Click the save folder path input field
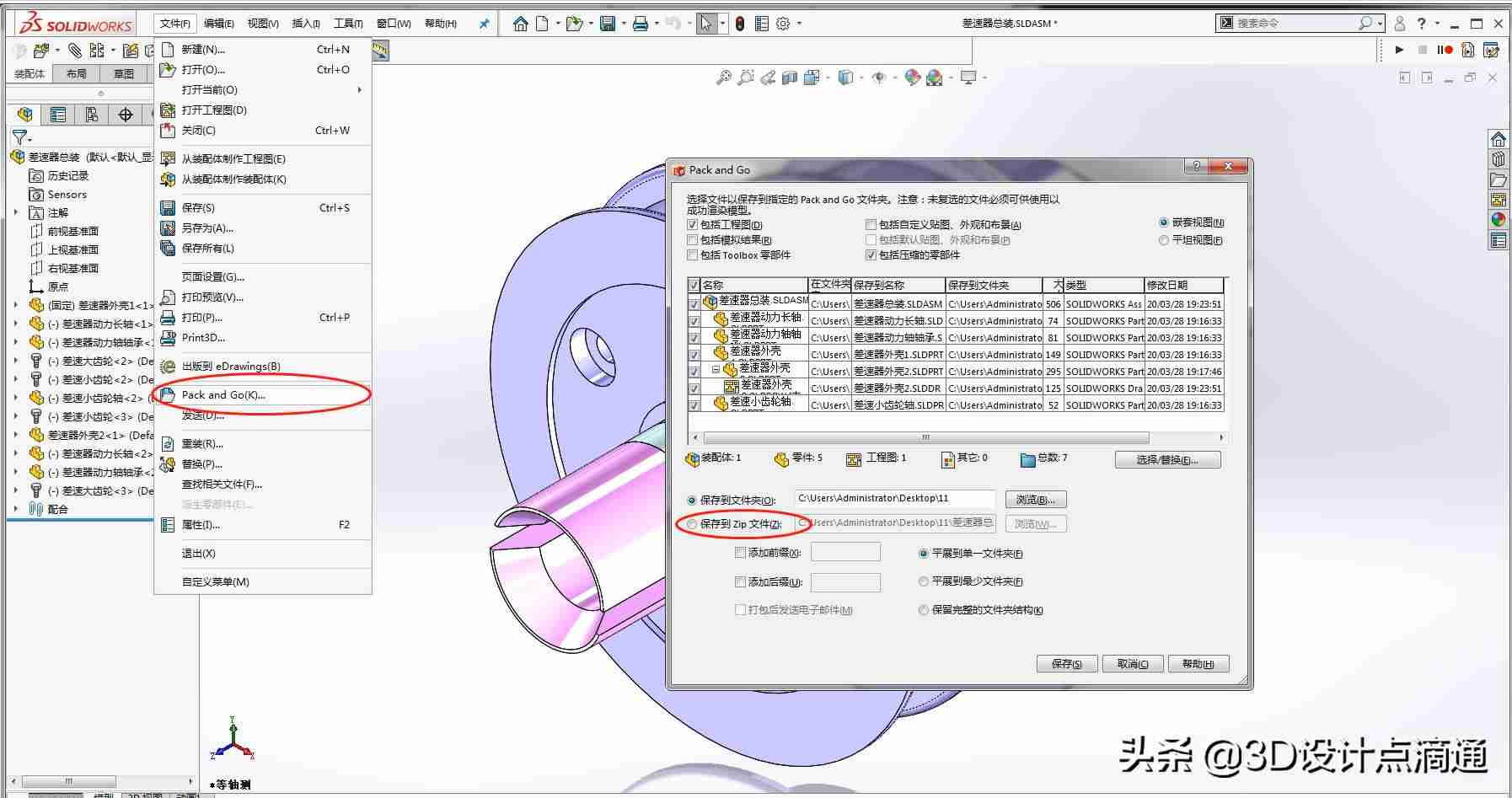 [895, 499]
